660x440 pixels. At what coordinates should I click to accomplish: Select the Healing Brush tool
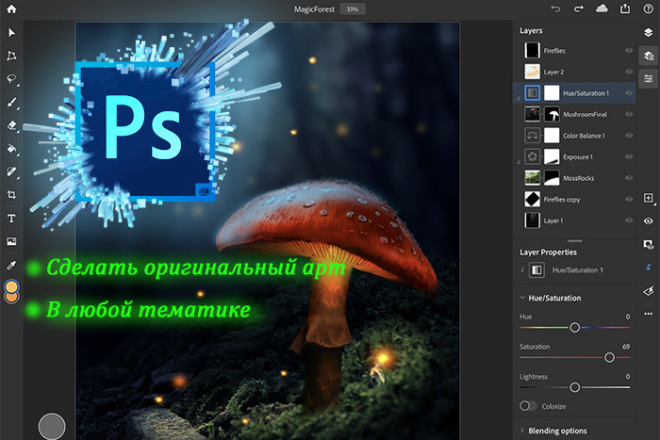11,171
